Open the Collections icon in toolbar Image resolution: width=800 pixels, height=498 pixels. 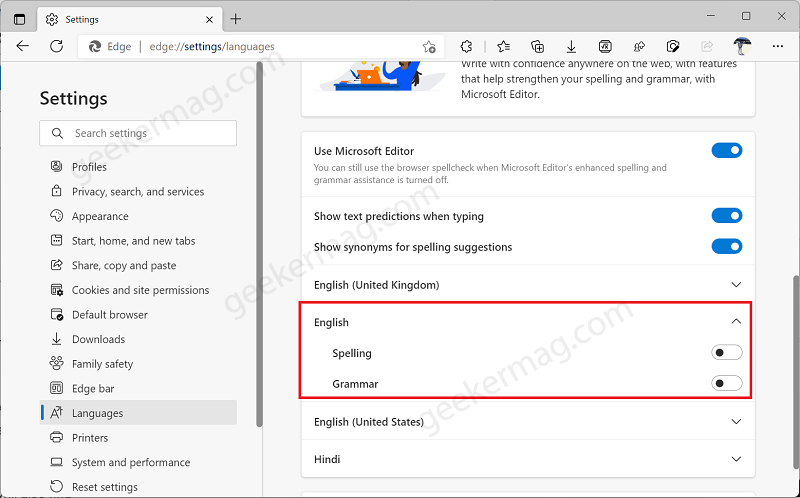(x=537, y=46)
